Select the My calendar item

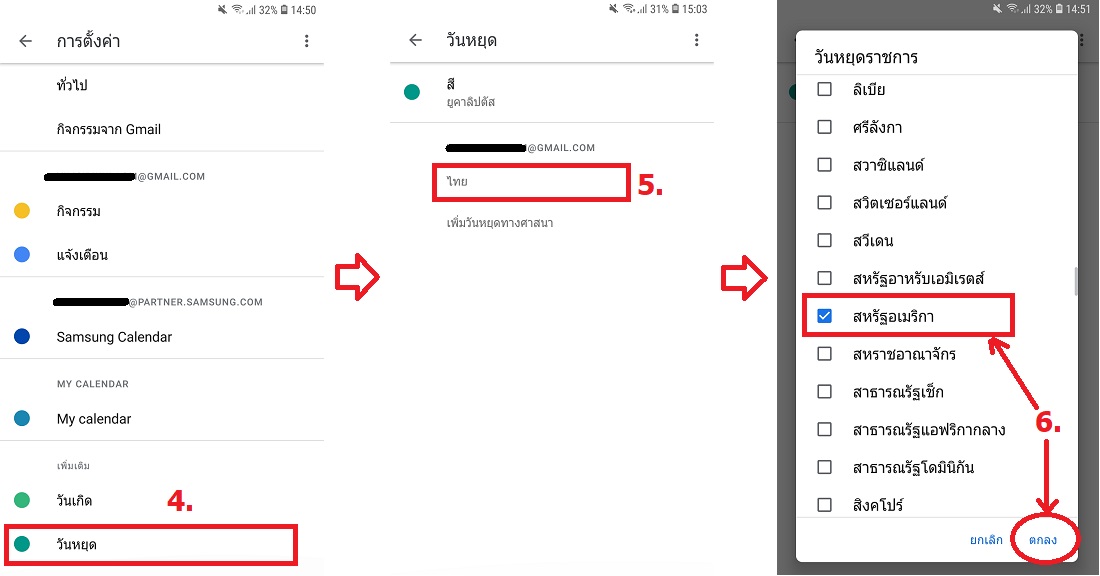(x=162, y=419)
